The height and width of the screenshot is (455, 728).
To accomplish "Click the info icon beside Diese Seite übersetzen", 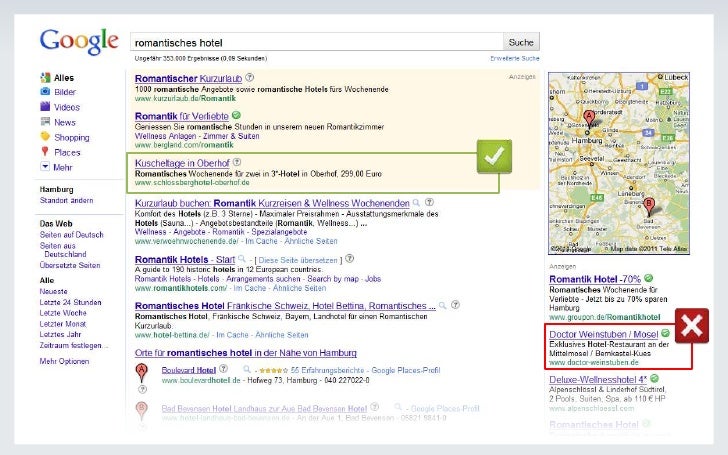I will (350, 258).
